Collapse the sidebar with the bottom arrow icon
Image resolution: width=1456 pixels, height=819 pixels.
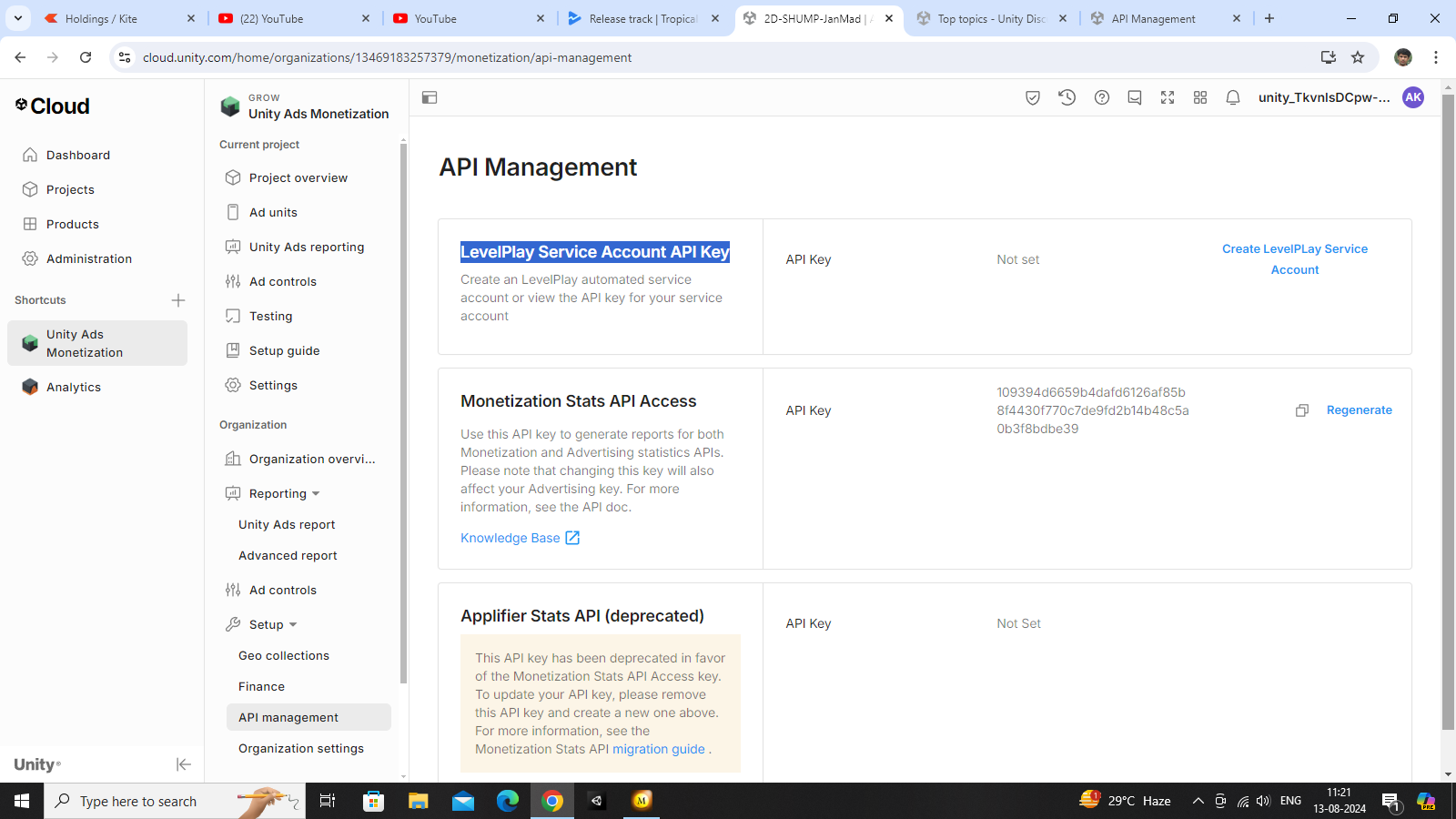(184, 764)
